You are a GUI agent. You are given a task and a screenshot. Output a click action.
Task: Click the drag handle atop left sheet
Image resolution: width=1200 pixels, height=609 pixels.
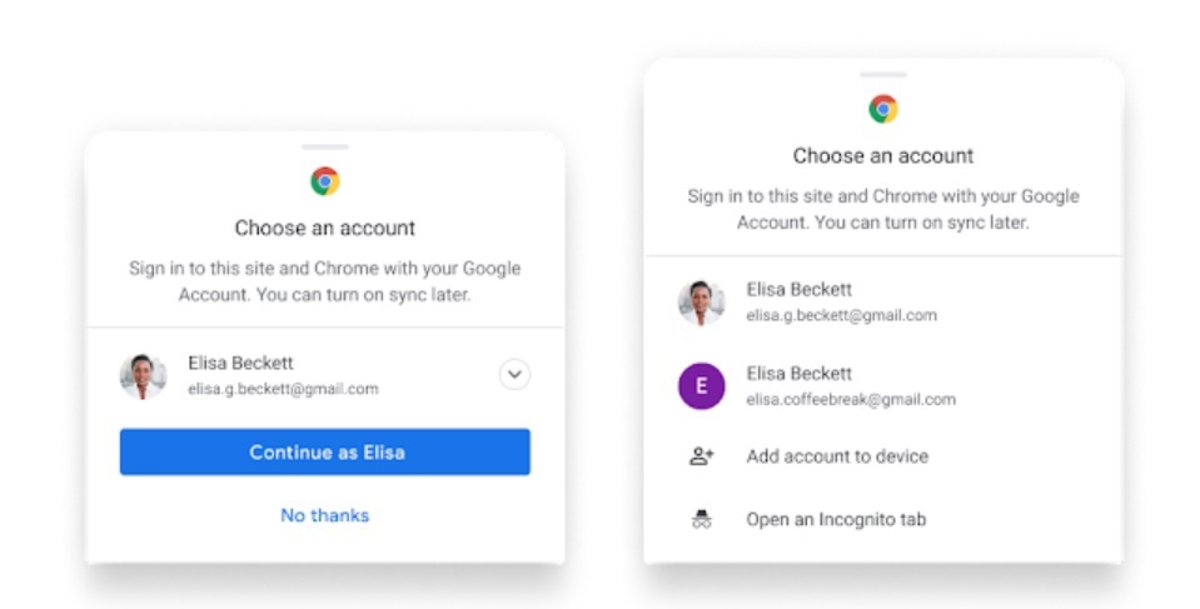click(x=325, y=147)
